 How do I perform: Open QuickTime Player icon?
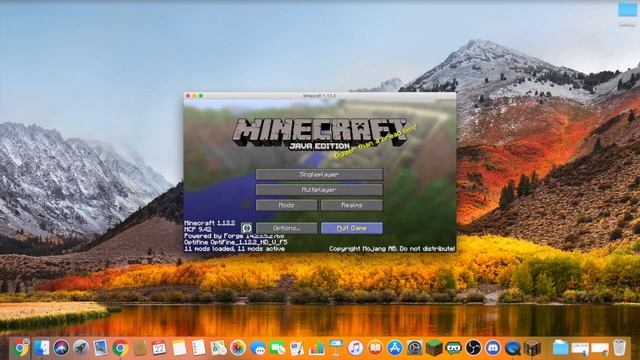pos(512,348)
